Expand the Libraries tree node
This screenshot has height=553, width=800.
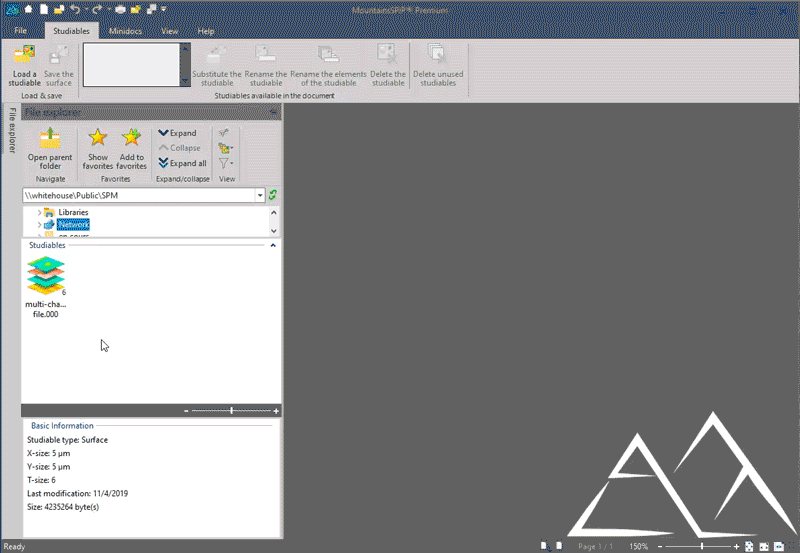39,212
